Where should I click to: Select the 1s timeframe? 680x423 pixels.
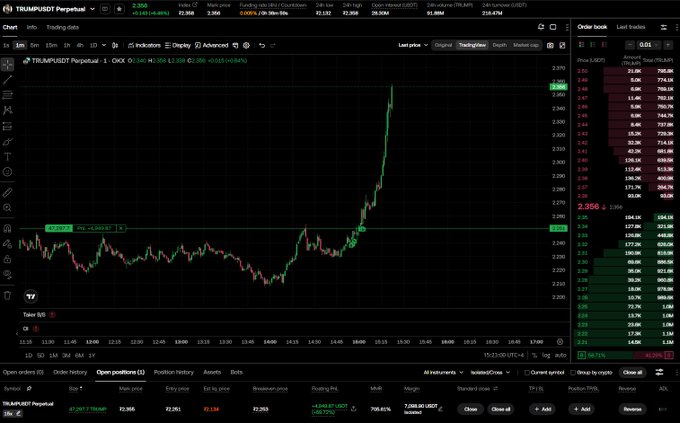tap(6, 45)
